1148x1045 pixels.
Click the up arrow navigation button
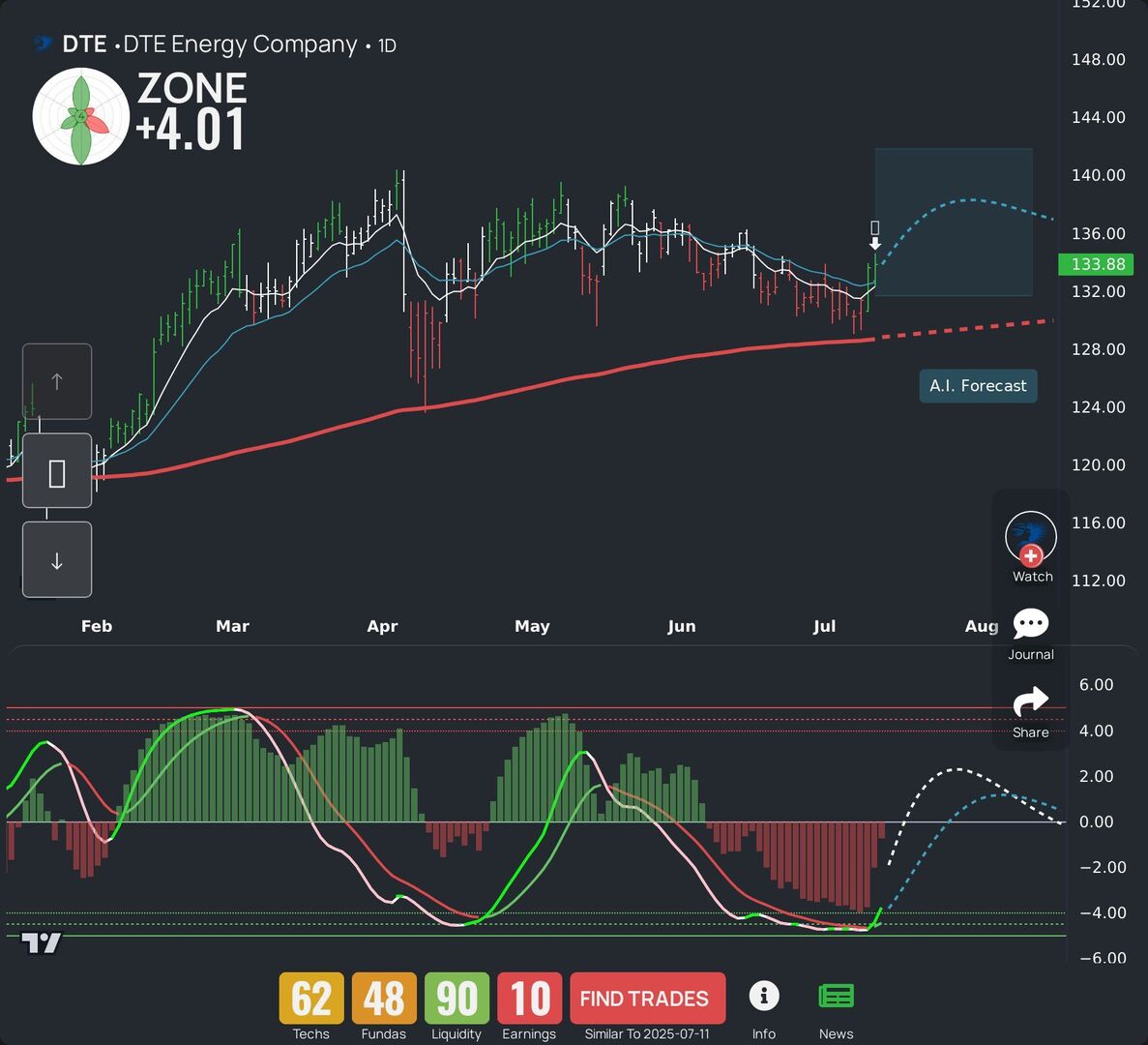[57, 381]
